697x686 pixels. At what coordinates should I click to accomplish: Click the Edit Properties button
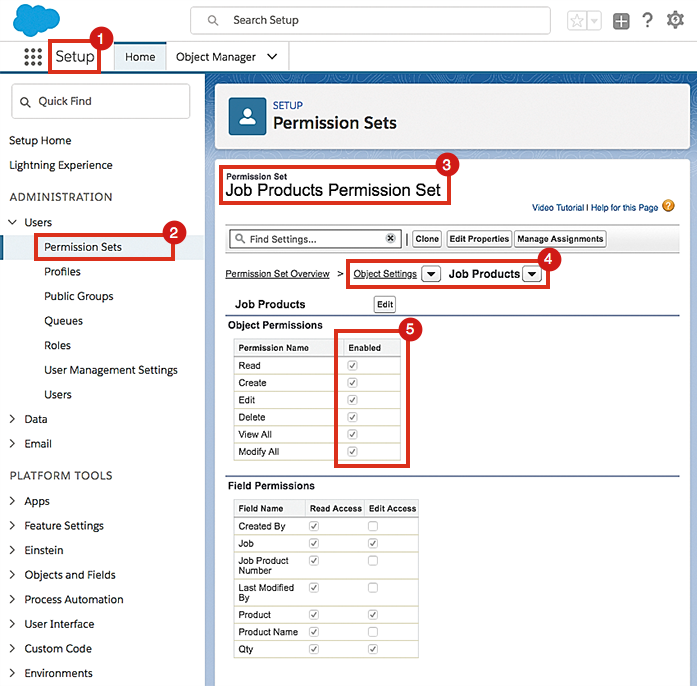coord(479,239)
